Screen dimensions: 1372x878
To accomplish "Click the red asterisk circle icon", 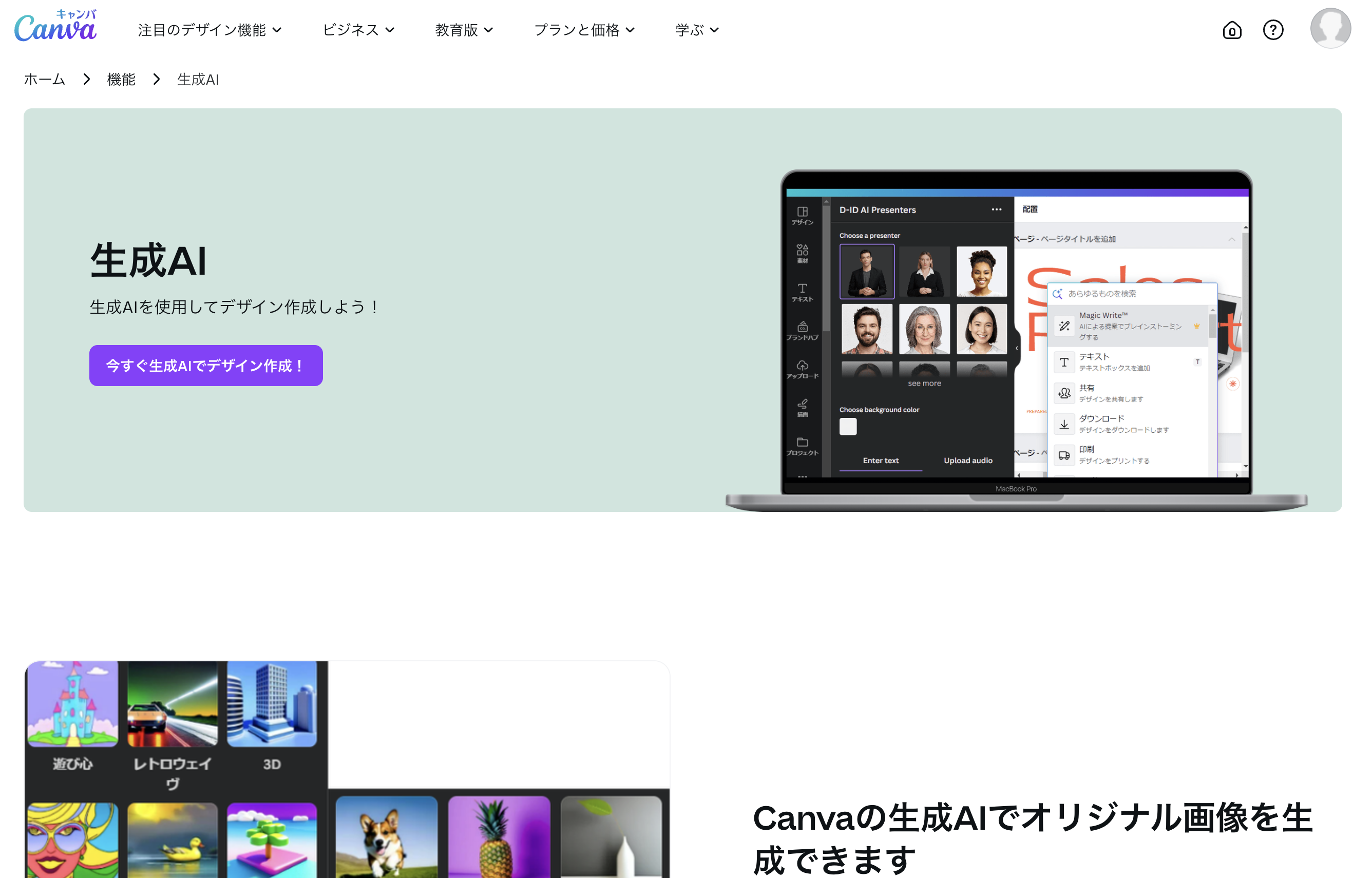I will click(x=1232, y=384).
